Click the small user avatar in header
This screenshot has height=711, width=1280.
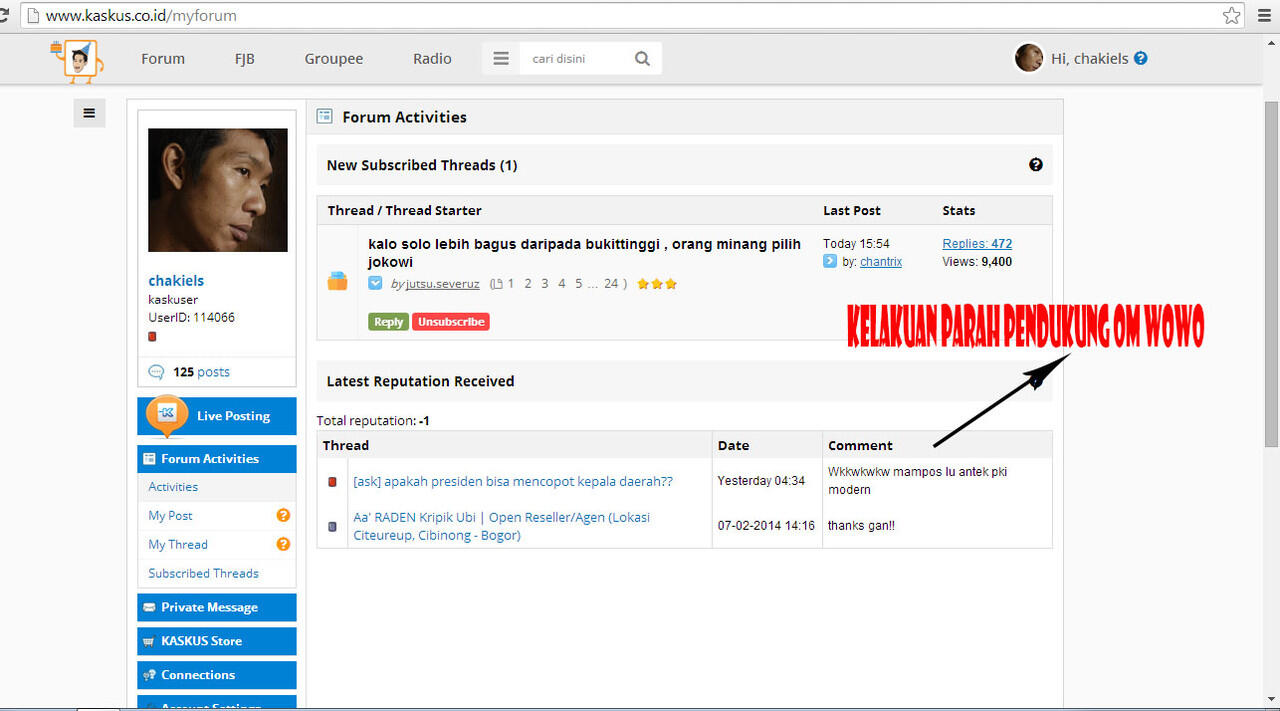tap(1029, 58)
